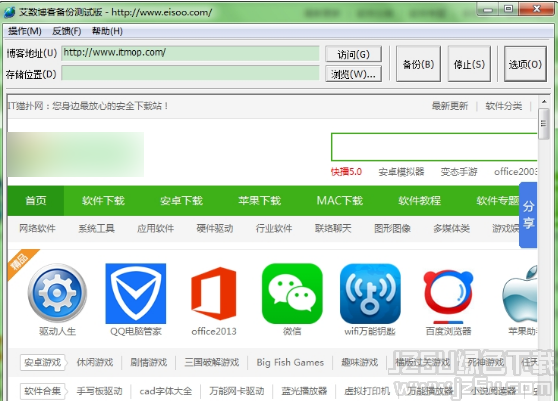558x401 pixels.
Task: Click the 三国破解游戏 link
Action: pos(211,362)
